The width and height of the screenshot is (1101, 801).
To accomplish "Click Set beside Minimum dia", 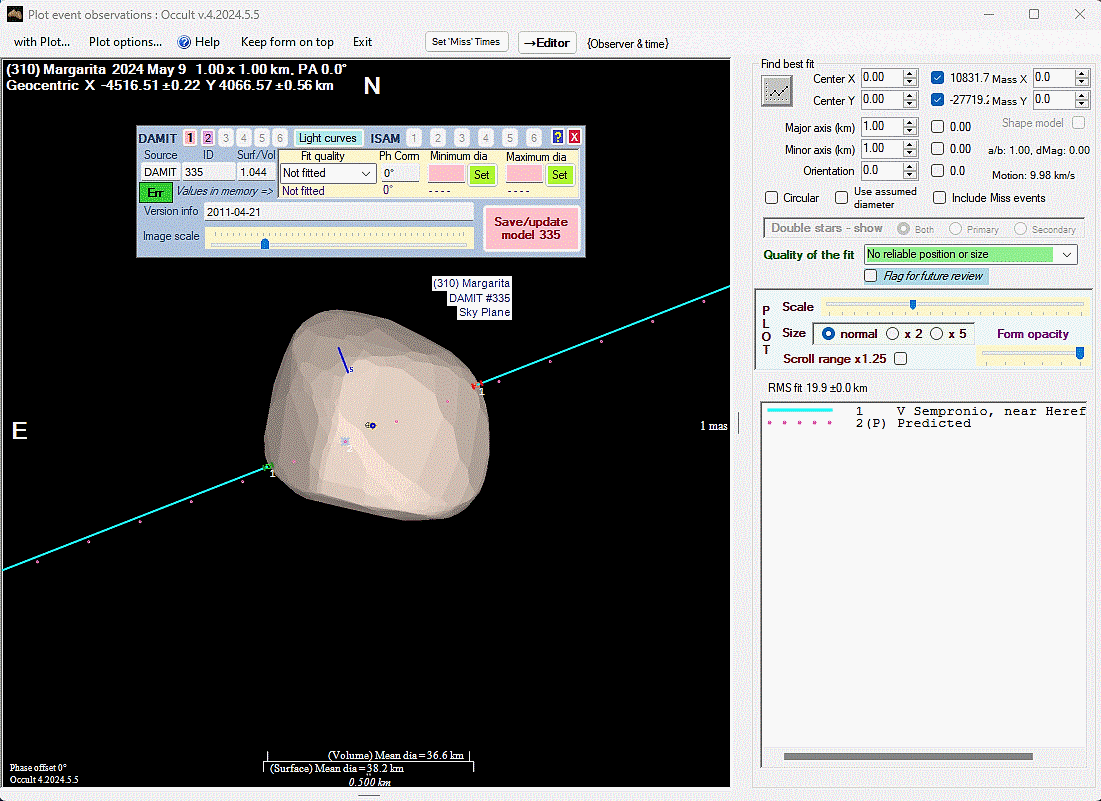I will pyautogui.click(x=482, y=174).
